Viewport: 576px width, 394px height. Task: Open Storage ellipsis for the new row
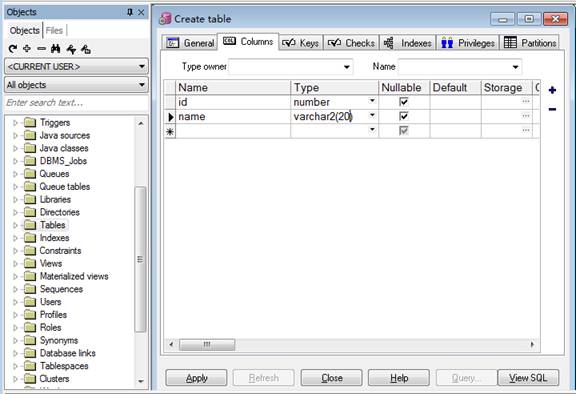pyautogui.click(x=526, y=130)
